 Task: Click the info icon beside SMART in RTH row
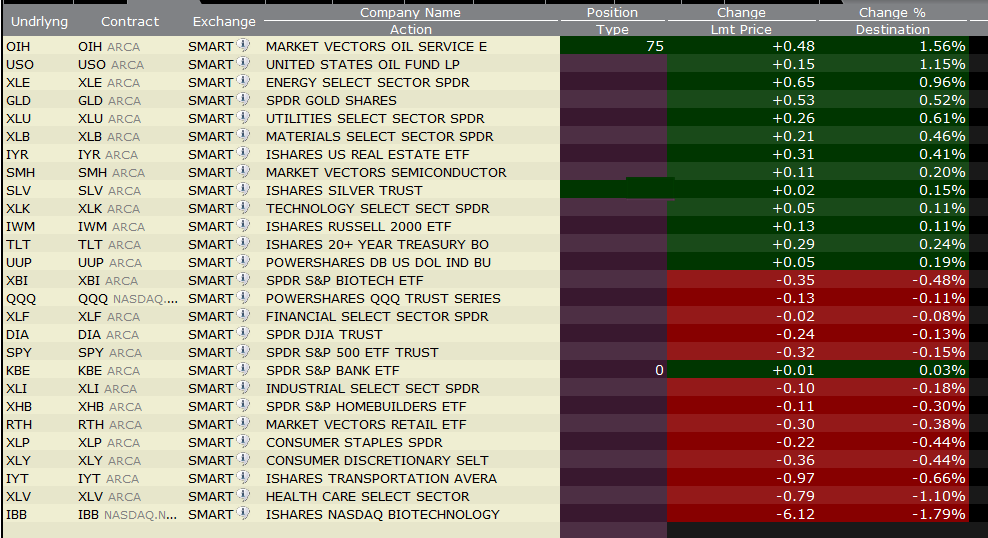coord(243,424)
